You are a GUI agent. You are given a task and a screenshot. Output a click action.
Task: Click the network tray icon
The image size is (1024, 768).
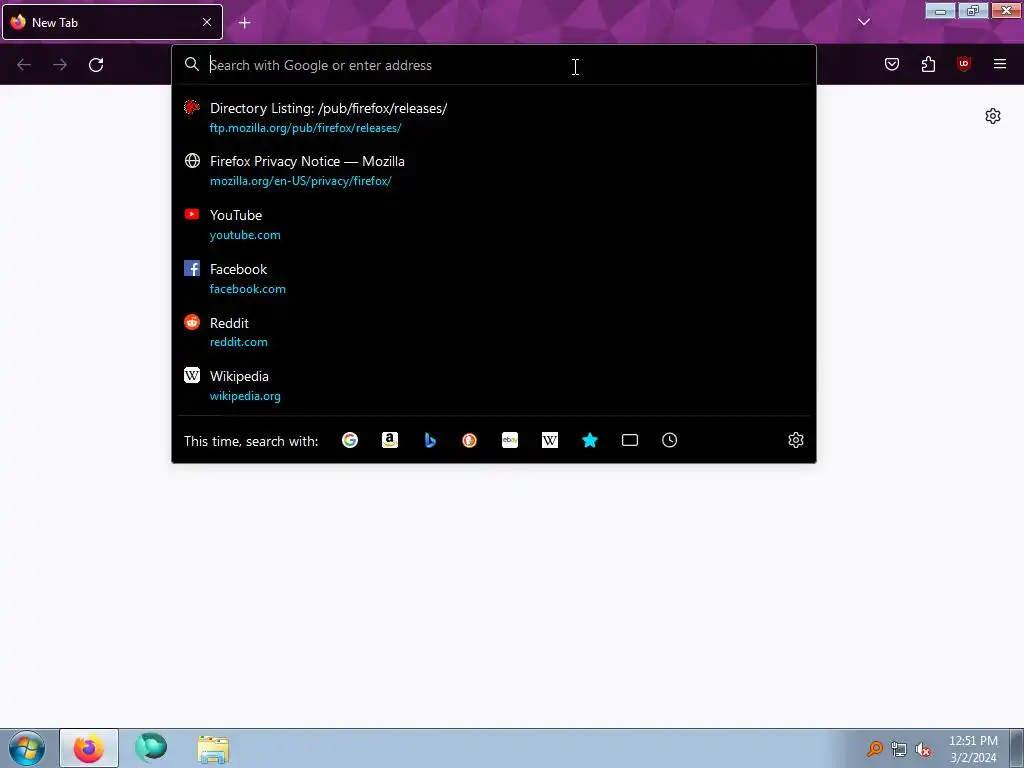[x=899, y=750]
